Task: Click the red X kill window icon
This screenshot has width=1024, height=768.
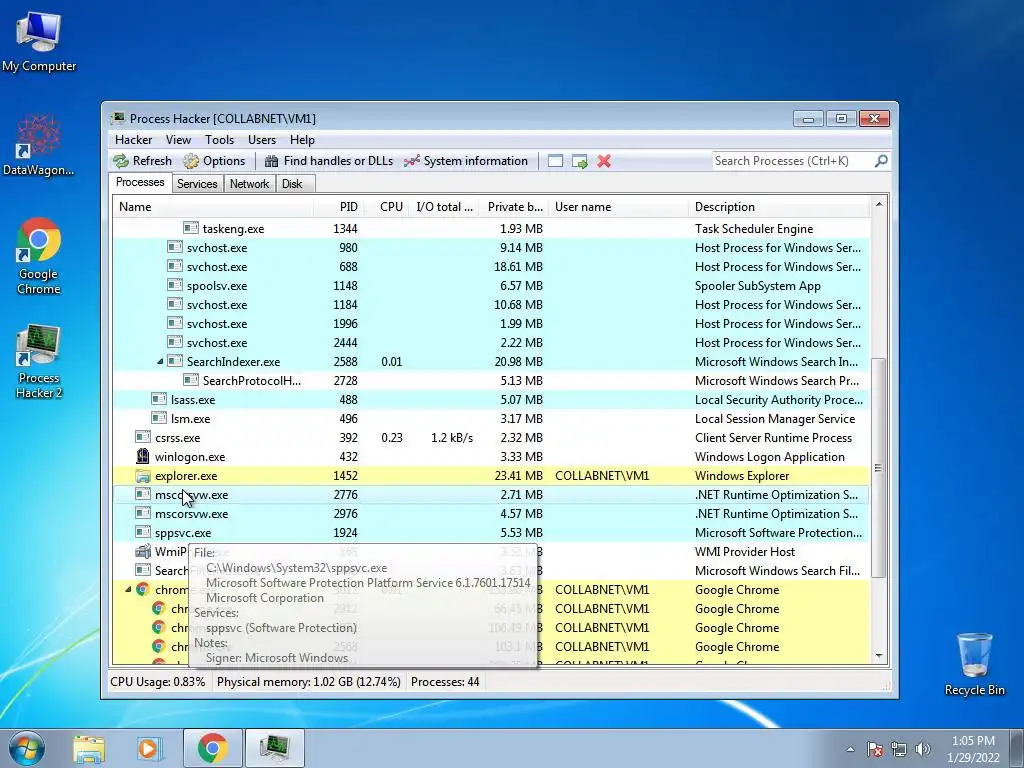Action: pos(604,161)
